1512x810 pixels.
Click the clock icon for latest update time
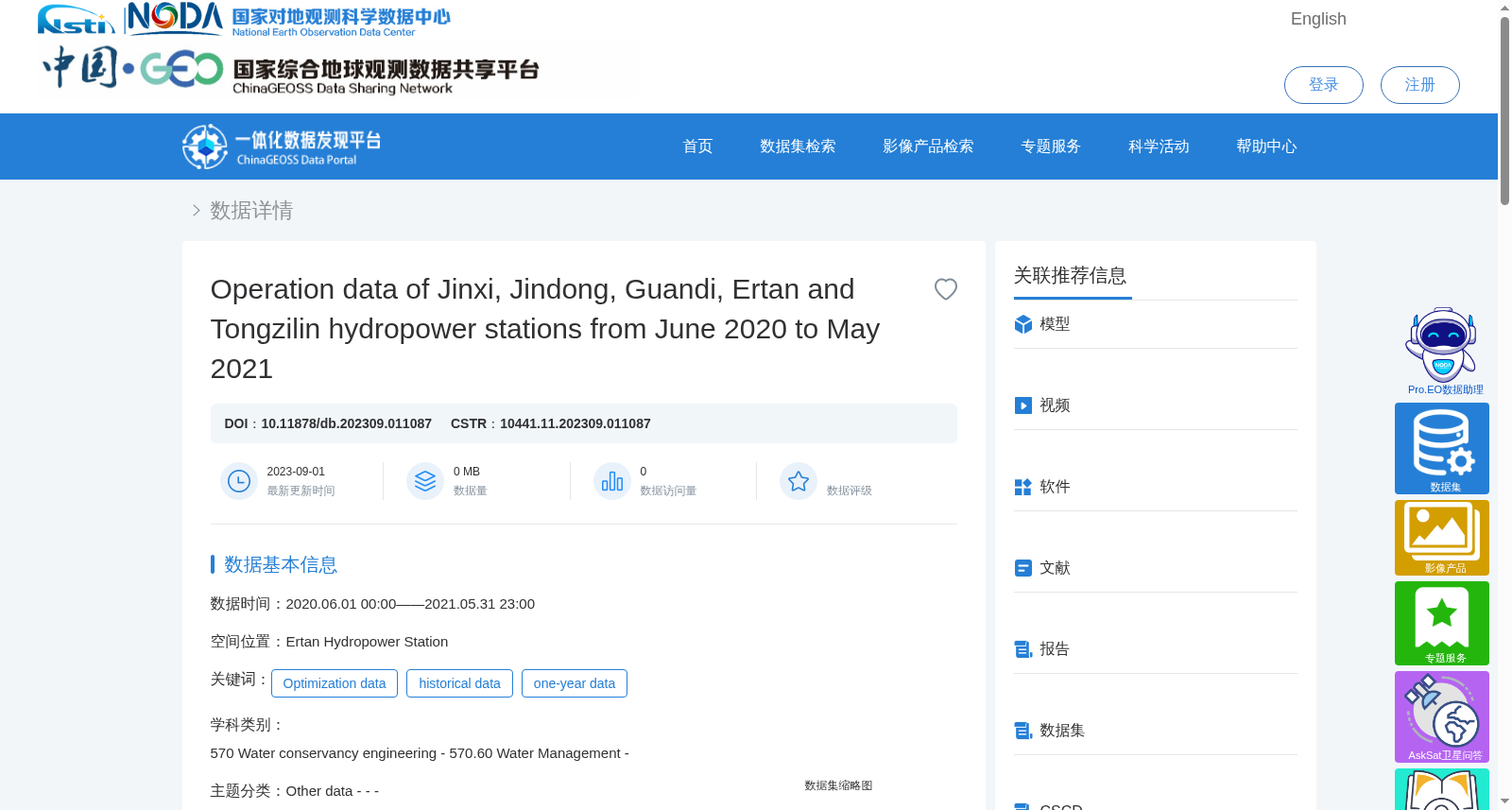pyautogui.click(x=239, y=481)
